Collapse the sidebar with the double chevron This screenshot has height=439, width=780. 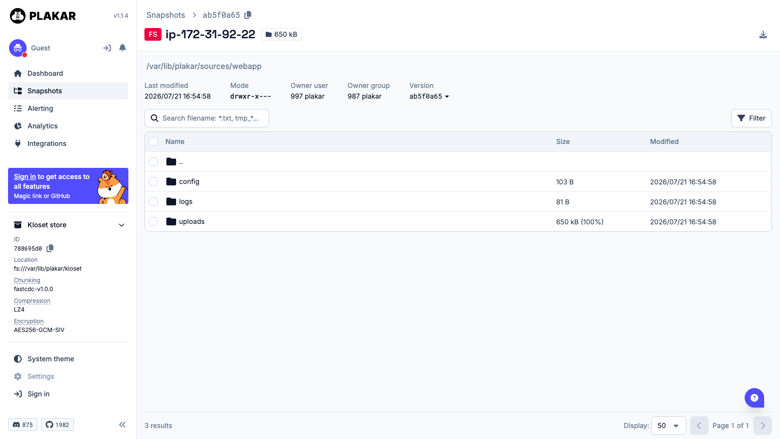pos(122,425)
